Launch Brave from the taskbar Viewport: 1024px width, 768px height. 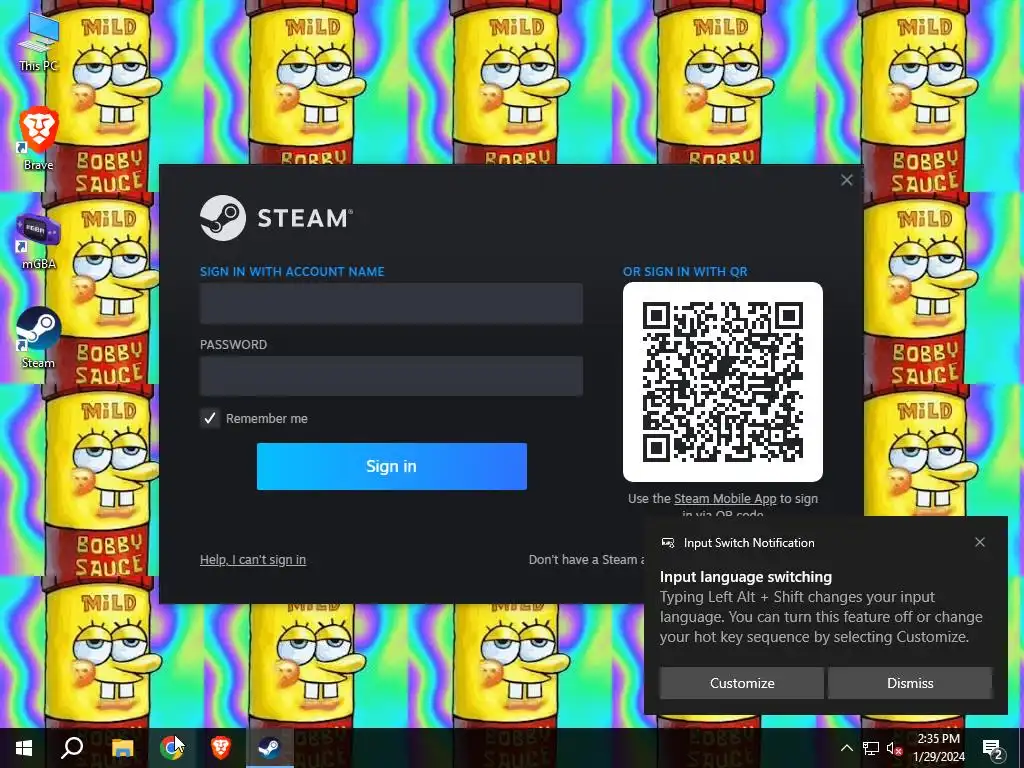221,748
